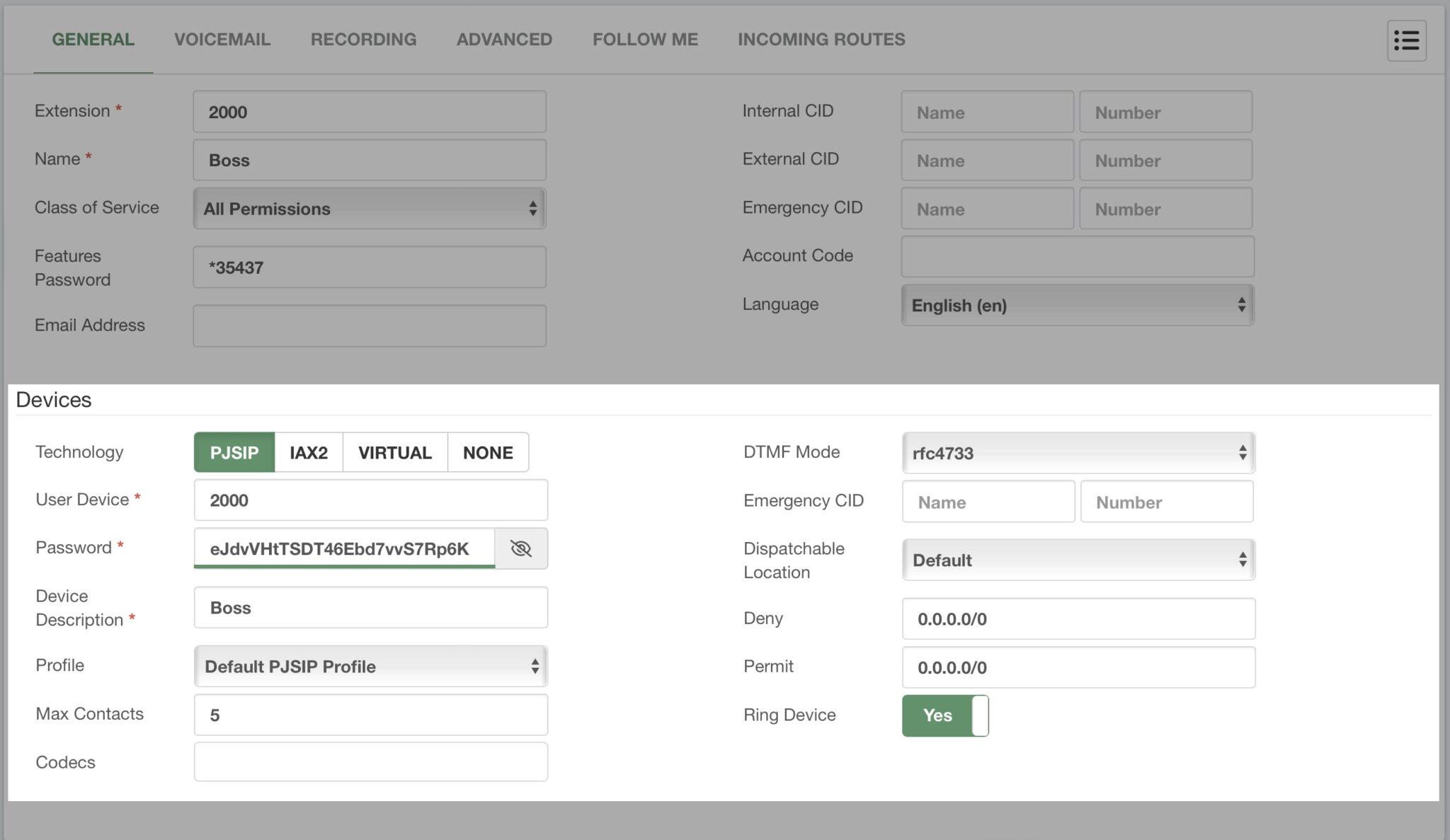Click the Dispatchable Location label
Screen dimensions: 1450x840
794,560
